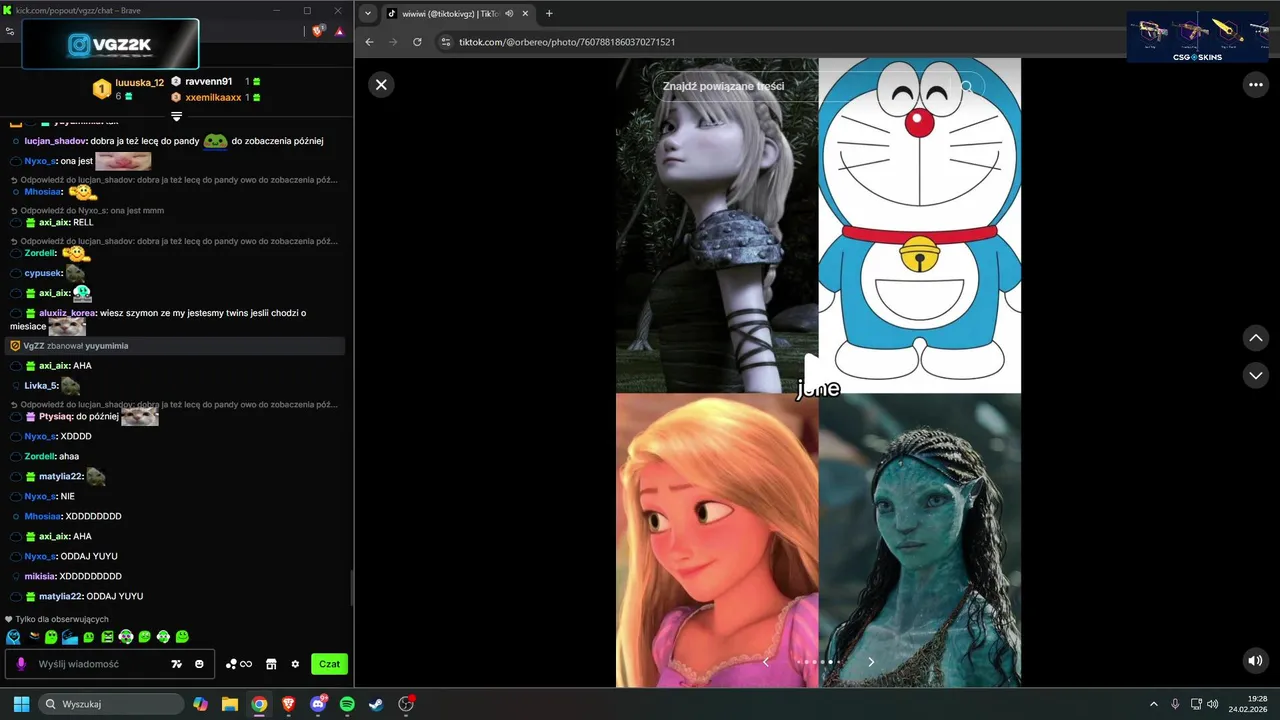
Task: Expand the gift leaderboard arrow
Action: tap(176, 117)
